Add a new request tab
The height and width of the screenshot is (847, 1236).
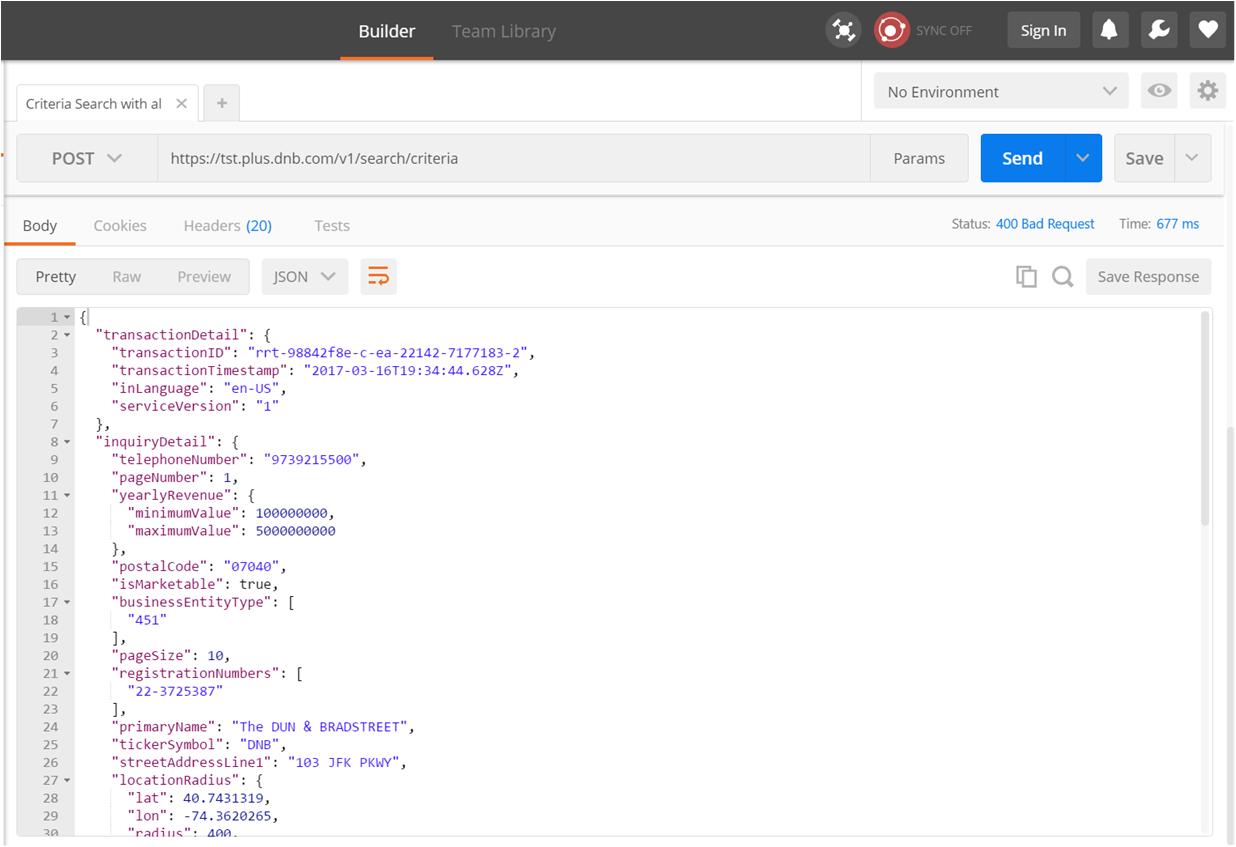(222, 103)
